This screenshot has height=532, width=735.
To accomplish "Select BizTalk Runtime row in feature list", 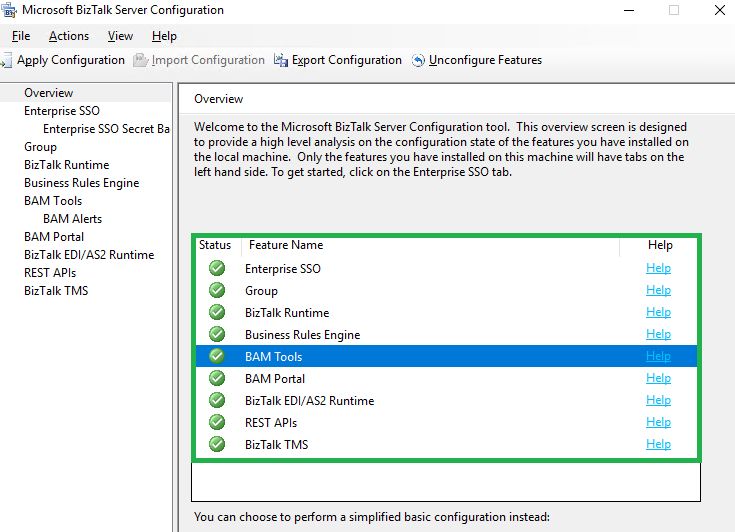I will point(446,312).
